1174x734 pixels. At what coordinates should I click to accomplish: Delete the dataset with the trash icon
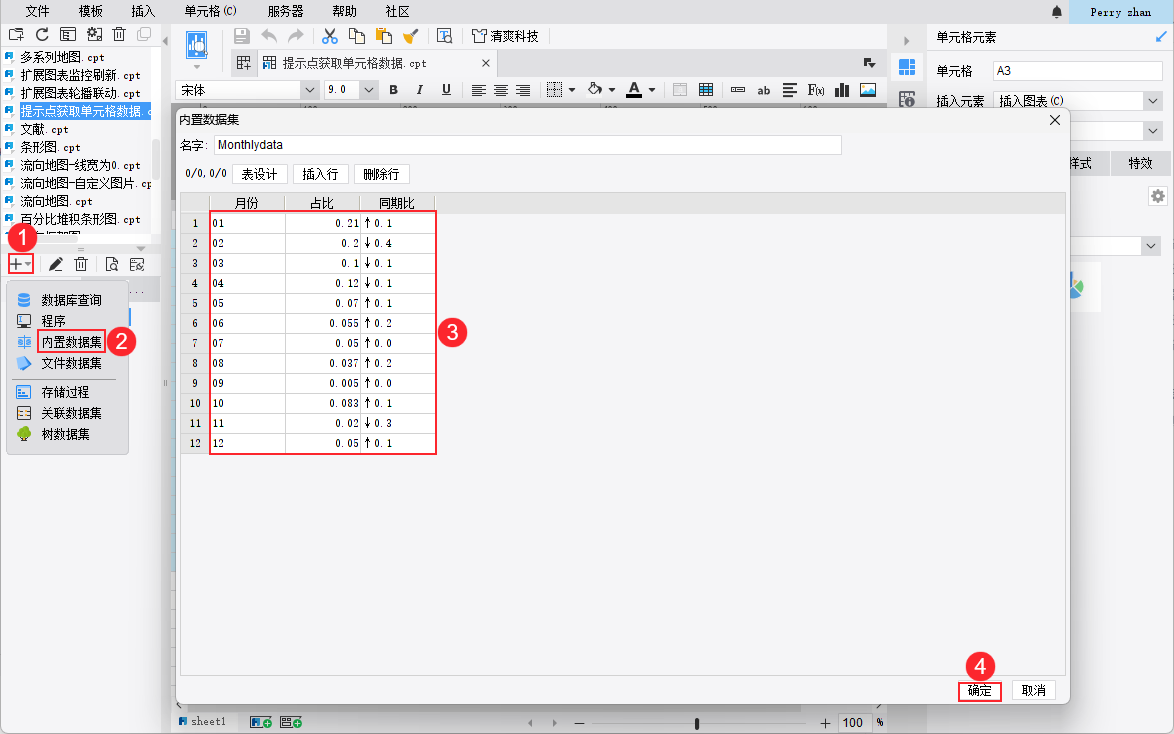81,264
